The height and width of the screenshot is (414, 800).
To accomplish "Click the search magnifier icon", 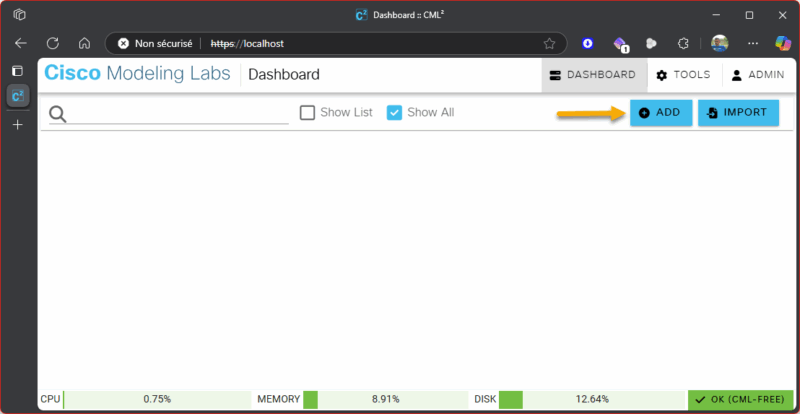I will click(x=58, y=114).
